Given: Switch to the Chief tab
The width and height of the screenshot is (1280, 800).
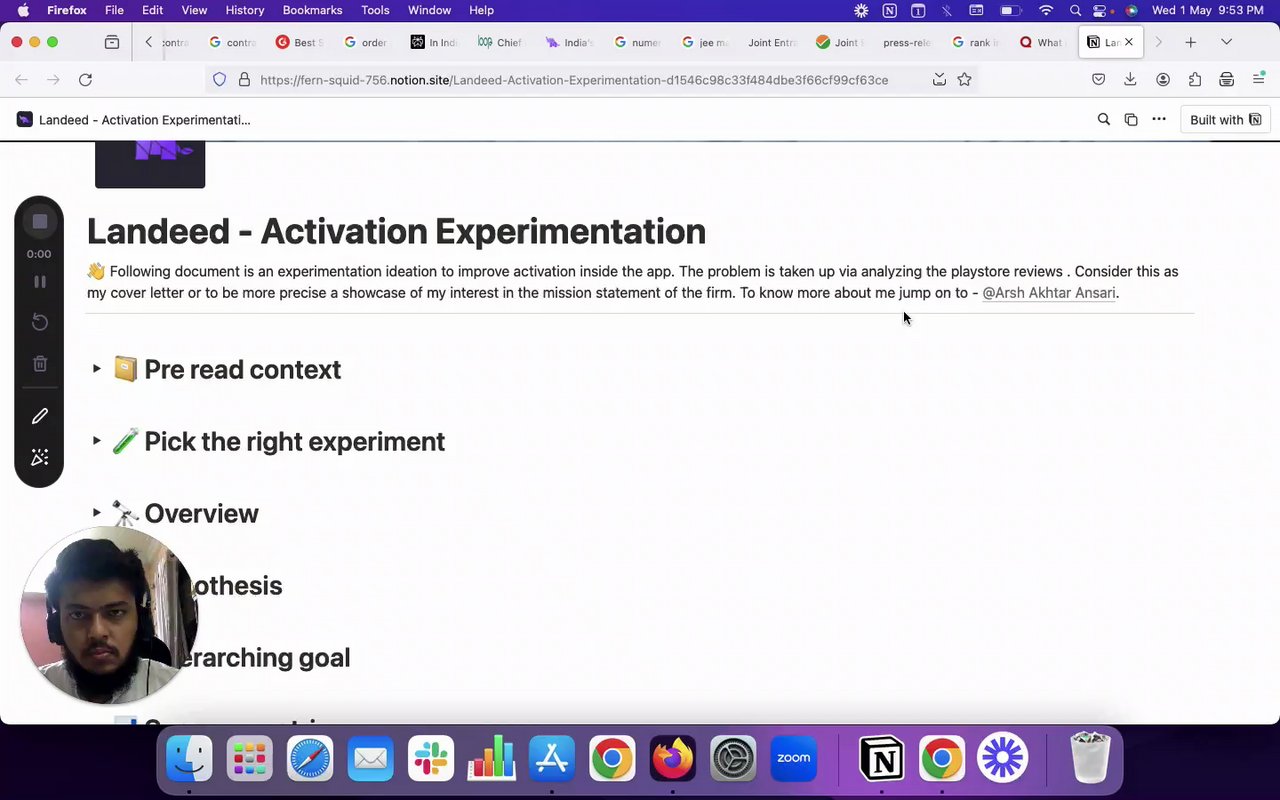Looking at the screenshot, I should click(501, 42).
